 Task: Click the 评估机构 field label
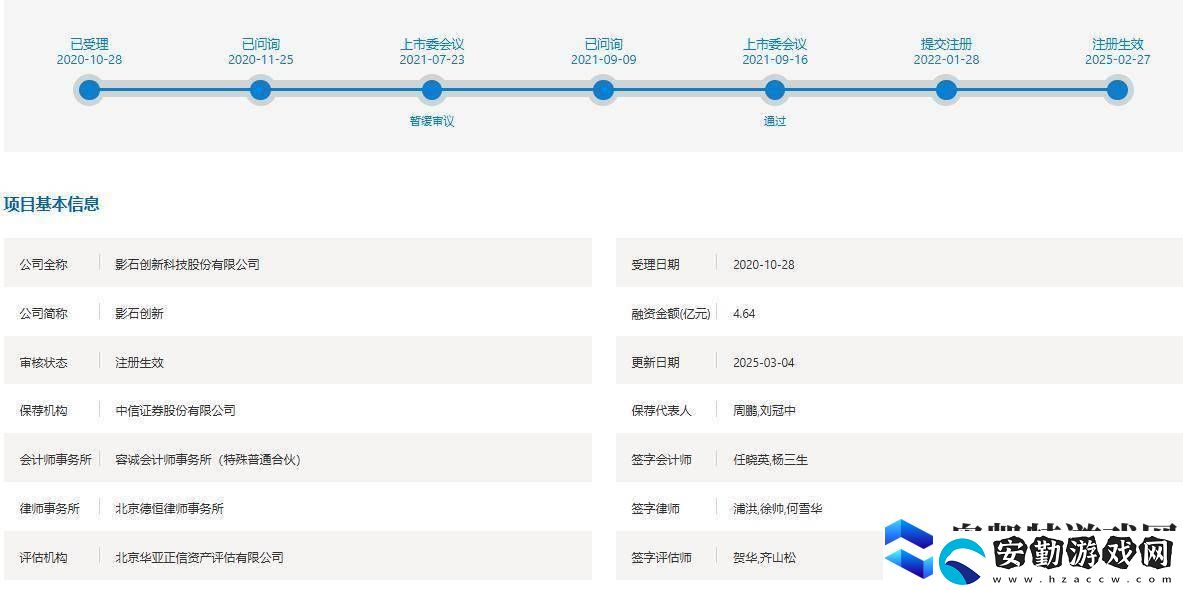point(43,558)
